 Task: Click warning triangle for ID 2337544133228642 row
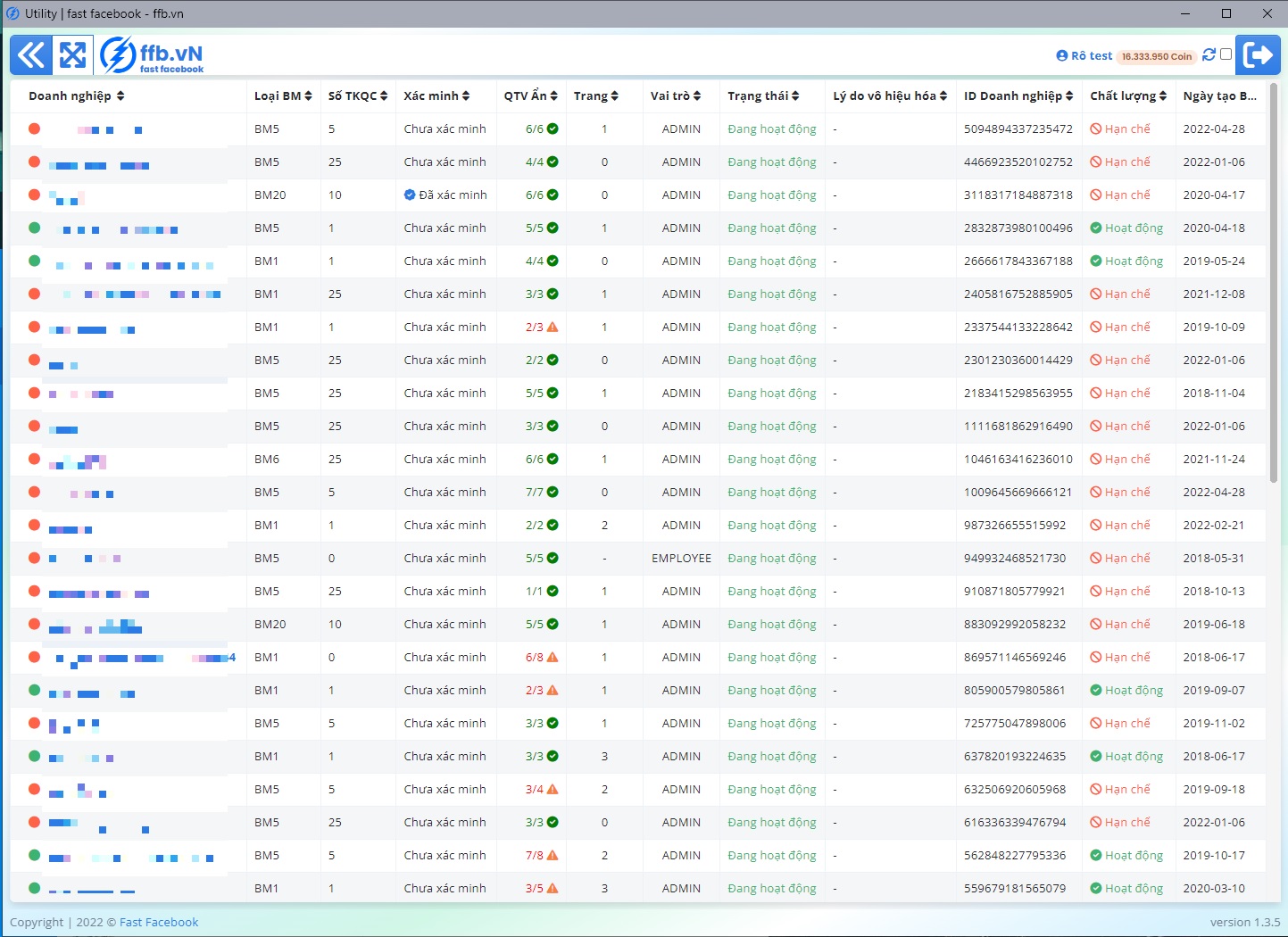[x=553, y=327]
